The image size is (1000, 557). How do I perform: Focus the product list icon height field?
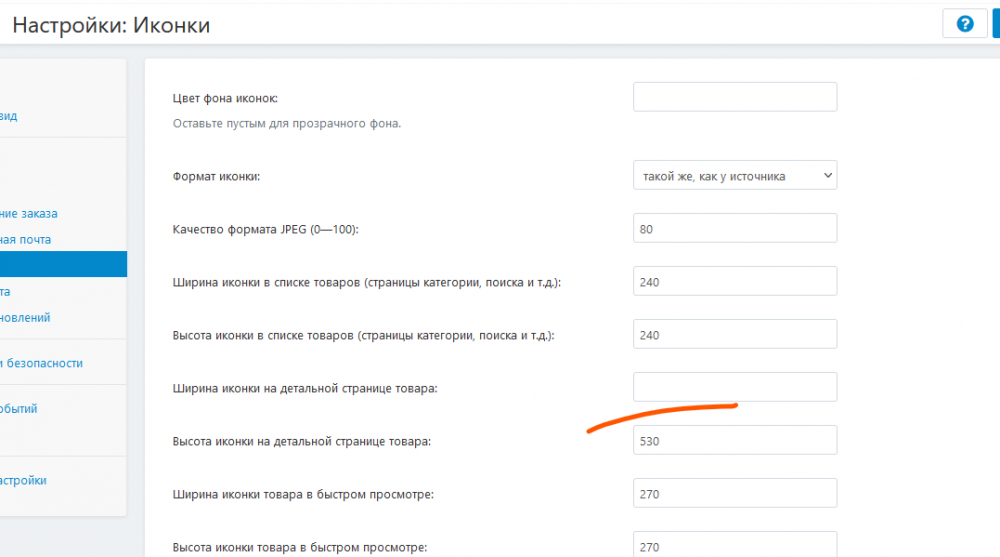point(735,335)
